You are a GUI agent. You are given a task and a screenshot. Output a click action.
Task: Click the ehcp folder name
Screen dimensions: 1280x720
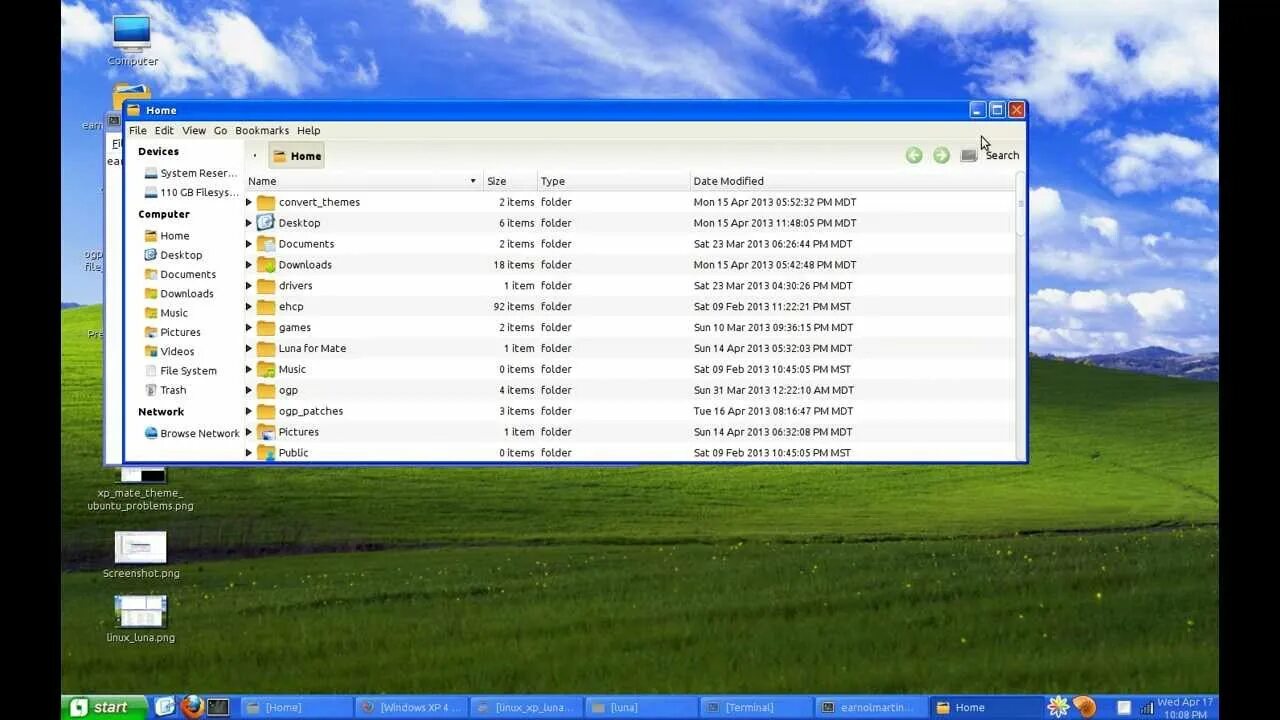(291, 307)
